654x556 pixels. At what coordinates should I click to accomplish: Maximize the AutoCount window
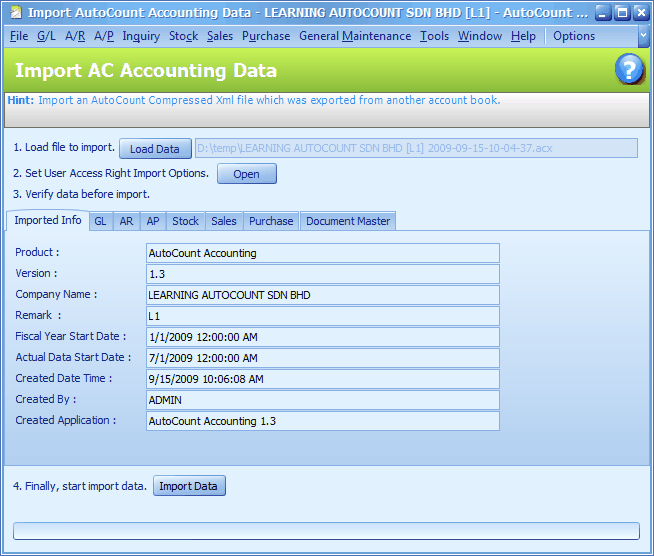click(x=622, y=13)
